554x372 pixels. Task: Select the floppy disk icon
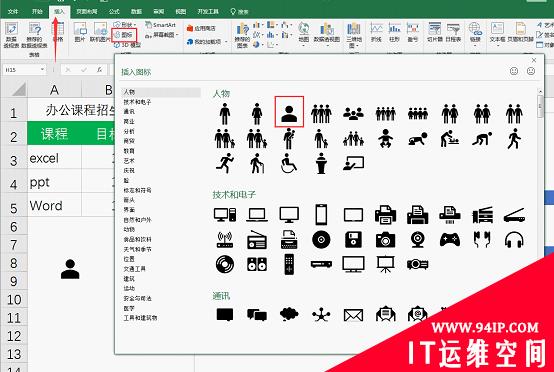(353, 240)
